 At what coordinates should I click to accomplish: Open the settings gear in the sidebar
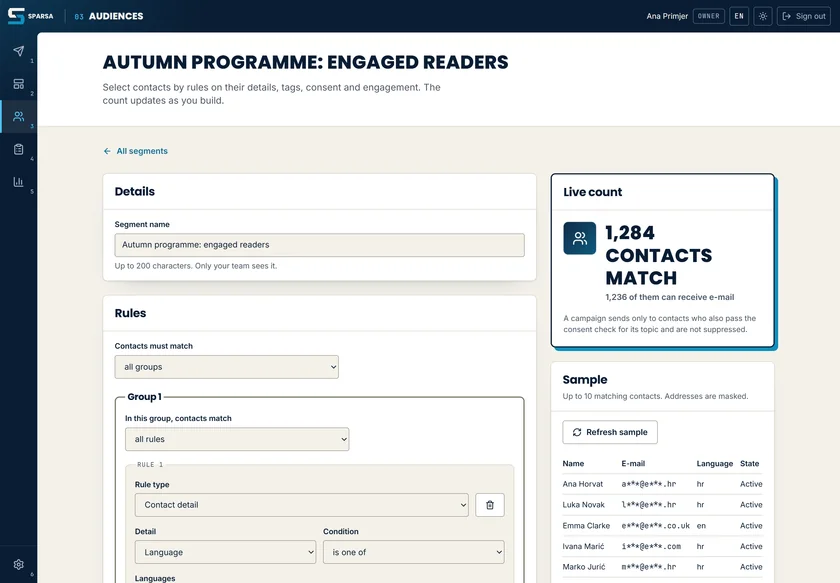click(18, 564)
